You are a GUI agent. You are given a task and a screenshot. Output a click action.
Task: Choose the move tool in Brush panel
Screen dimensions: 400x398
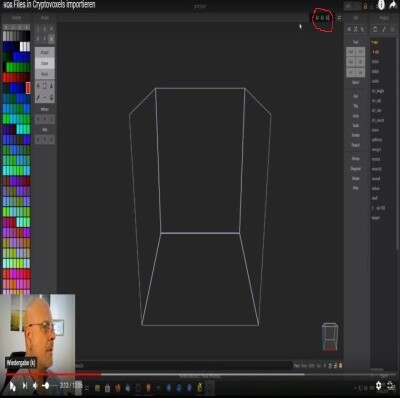click(x=38, y=86)
